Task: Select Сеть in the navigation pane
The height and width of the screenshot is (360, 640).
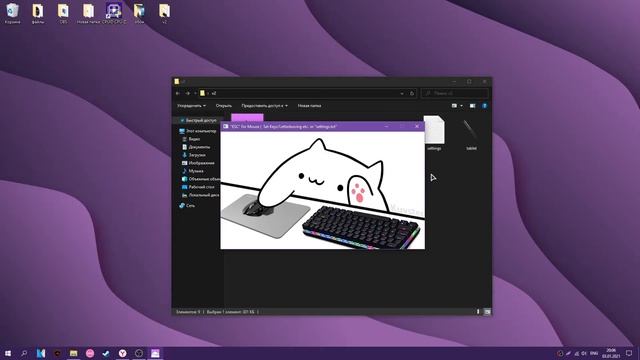Action: pos(187,206)
